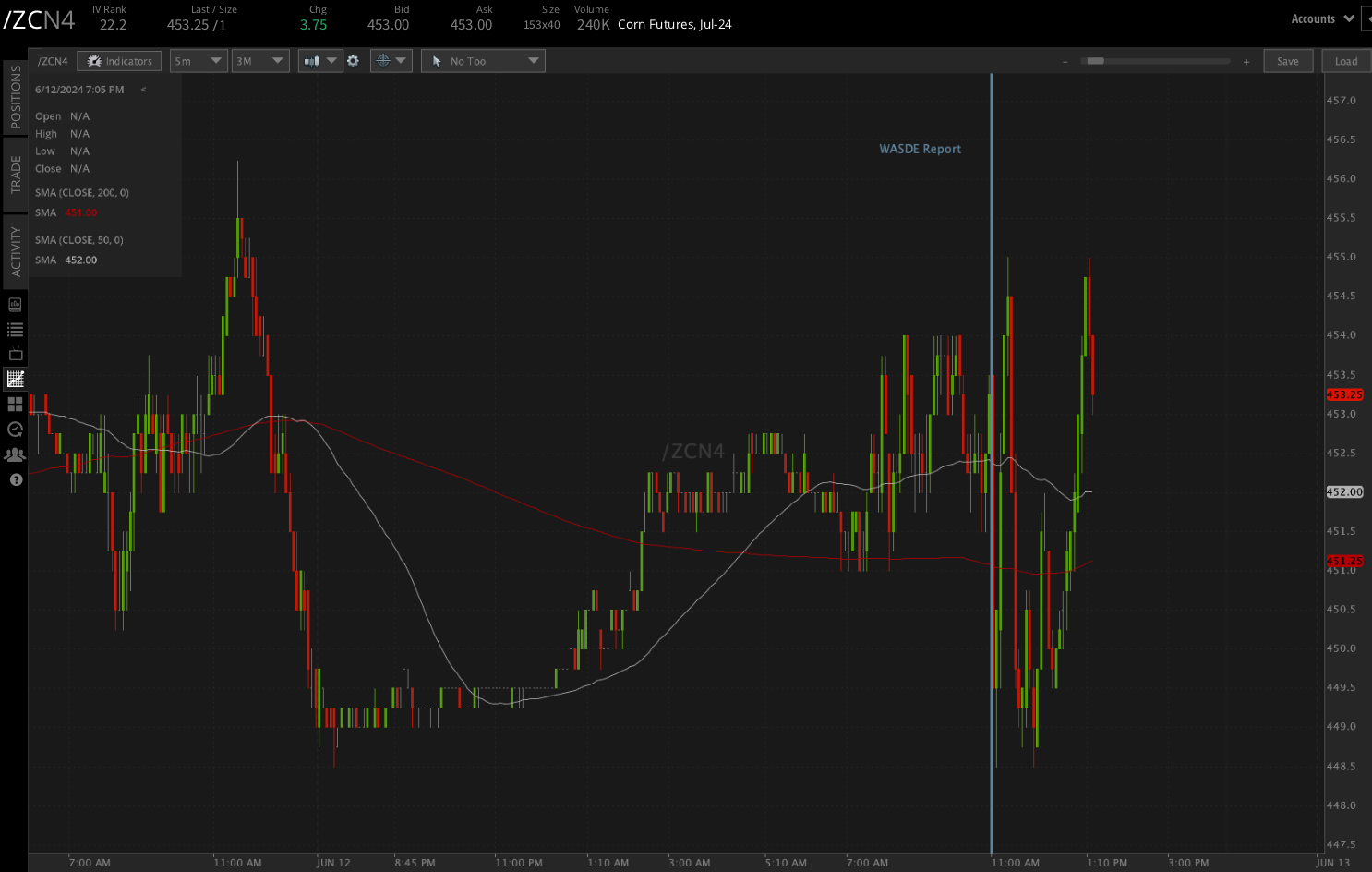Click the Bid 453.00 value
The height and width of the screenshot is (872, 1372).
point(388,25)
